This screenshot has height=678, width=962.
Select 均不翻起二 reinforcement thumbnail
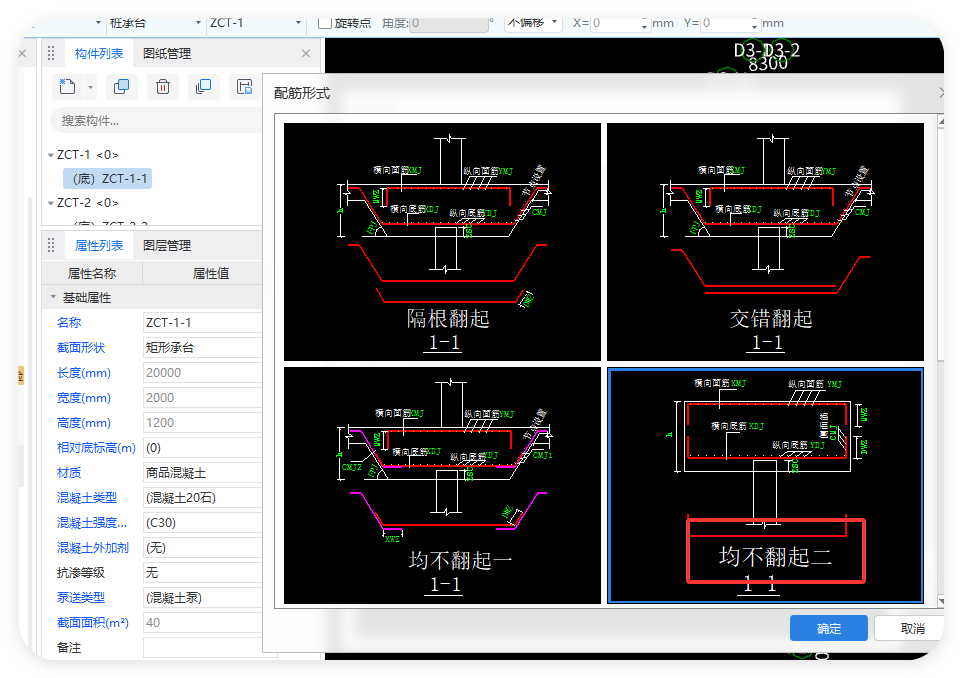(x=765, y=485)
